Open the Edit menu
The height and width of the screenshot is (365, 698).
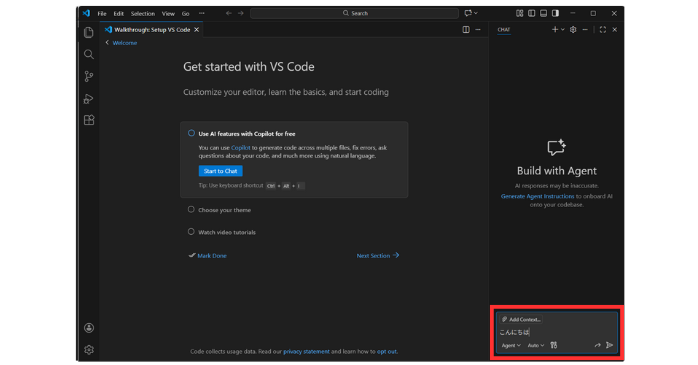[x=118, y=13]
